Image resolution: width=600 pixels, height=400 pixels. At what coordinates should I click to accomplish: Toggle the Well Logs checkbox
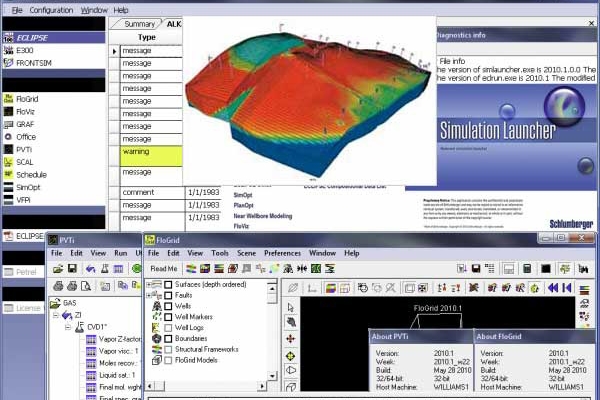pos(168,328)
